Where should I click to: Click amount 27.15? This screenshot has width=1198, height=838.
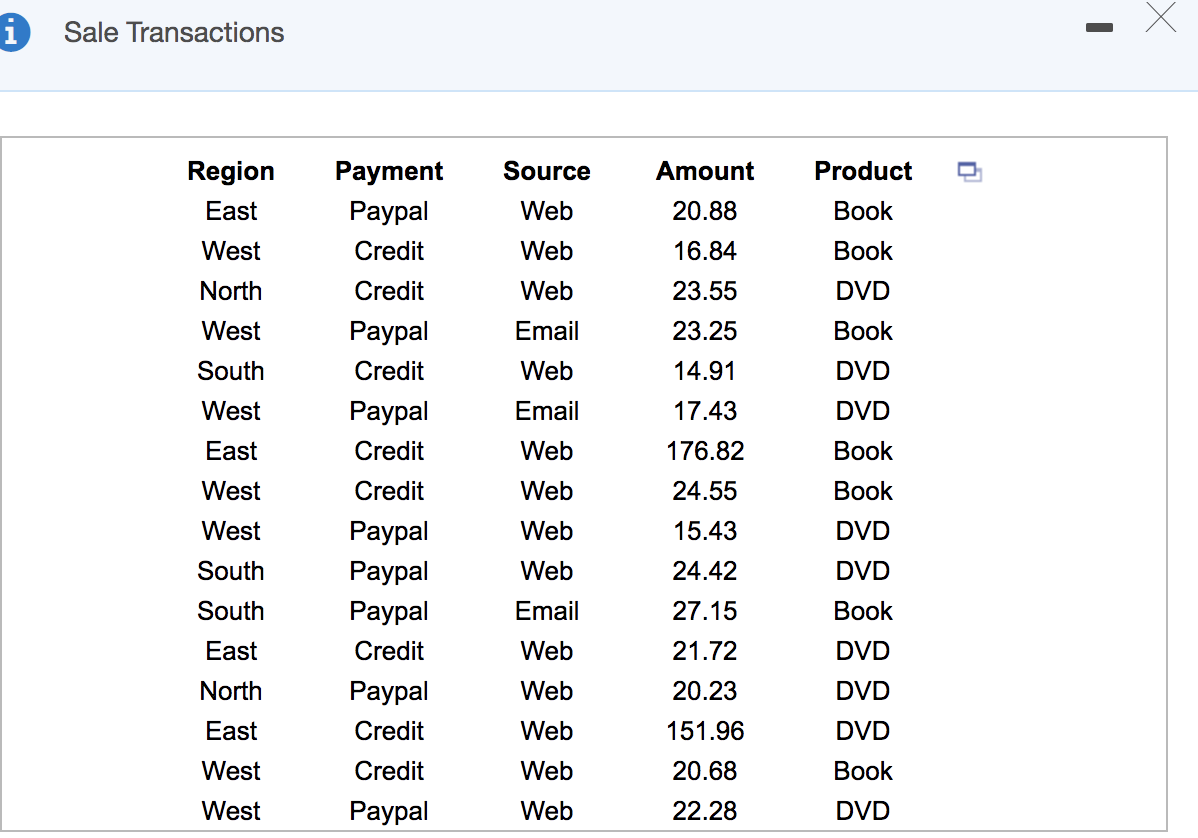(x=704, y=611)
